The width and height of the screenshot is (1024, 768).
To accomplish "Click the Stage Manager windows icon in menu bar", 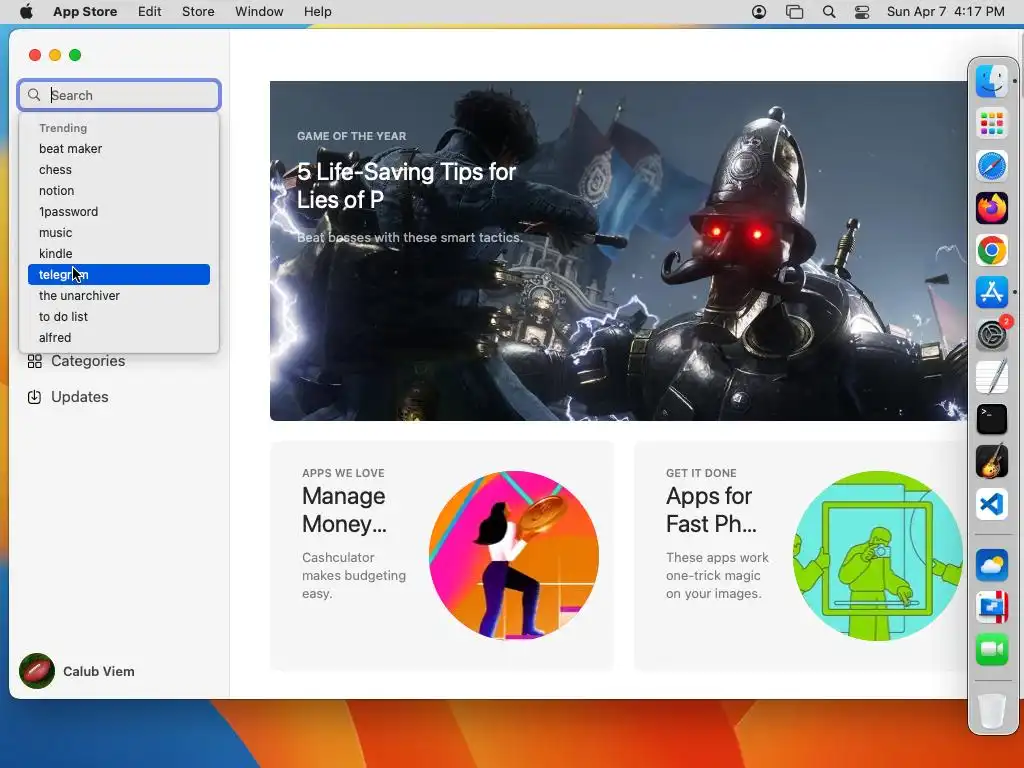I will pyautogui.click(x=794, y=12).
